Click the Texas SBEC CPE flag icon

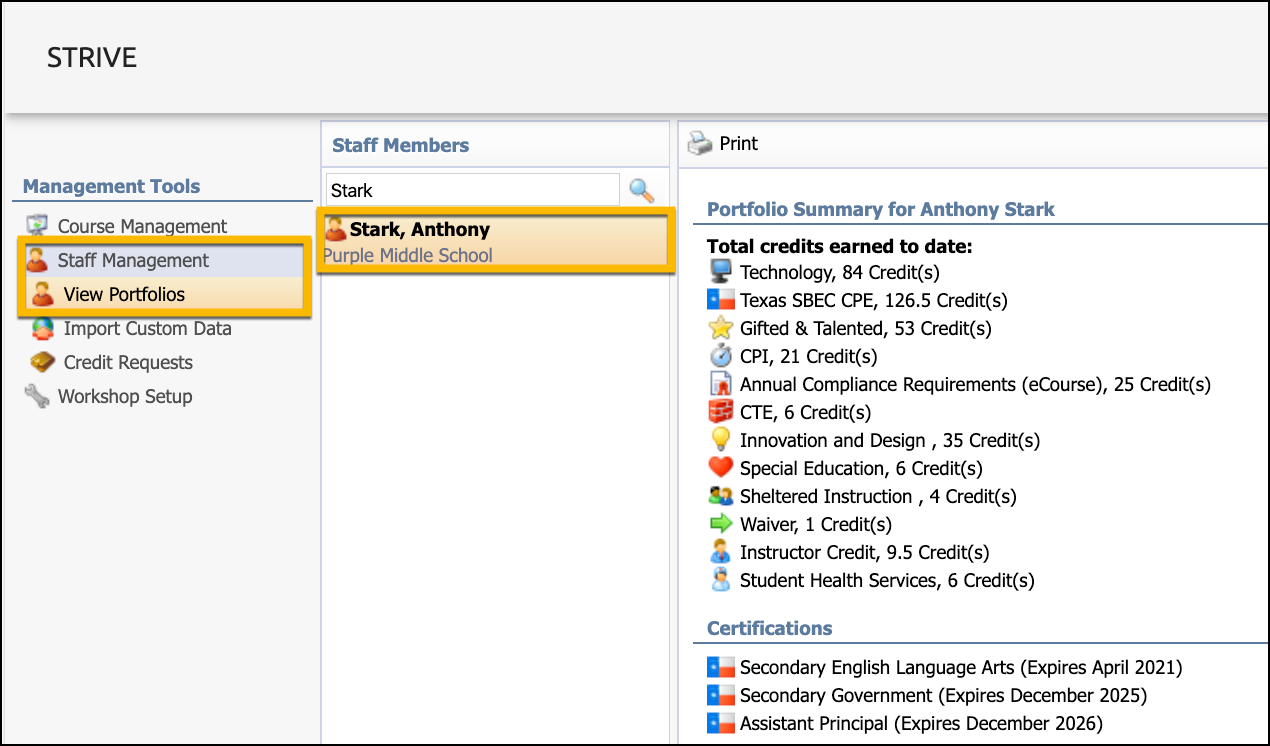coord(720,299)
